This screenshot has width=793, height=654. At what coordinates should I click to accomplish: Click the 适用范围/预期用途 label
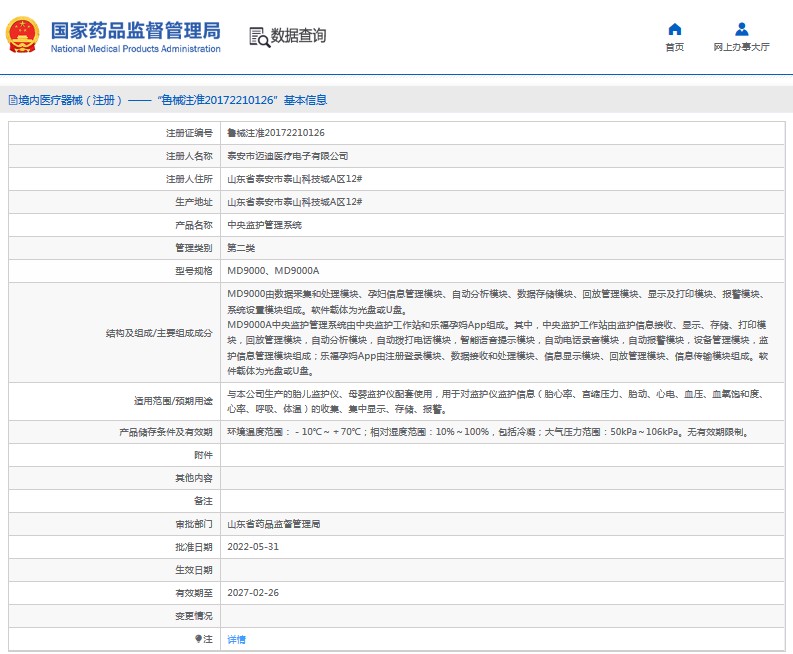click(x=173, y=401)
